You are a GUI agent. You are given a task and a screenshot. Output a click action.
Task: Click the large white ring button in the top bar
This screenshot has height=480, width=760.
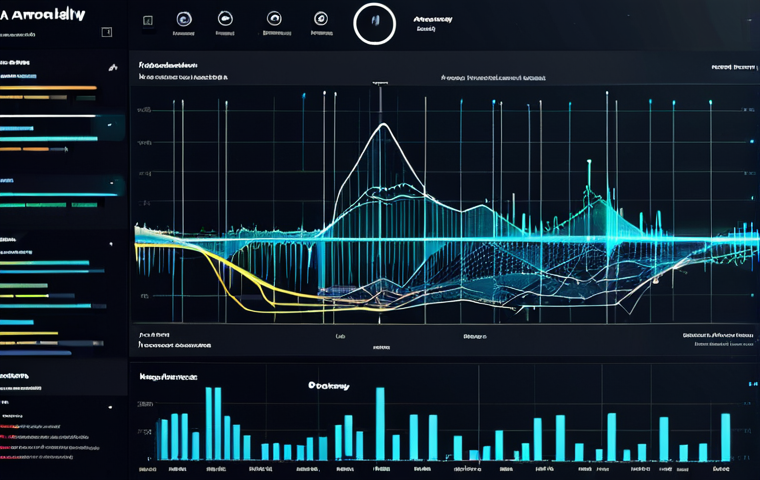click(374, 24)
